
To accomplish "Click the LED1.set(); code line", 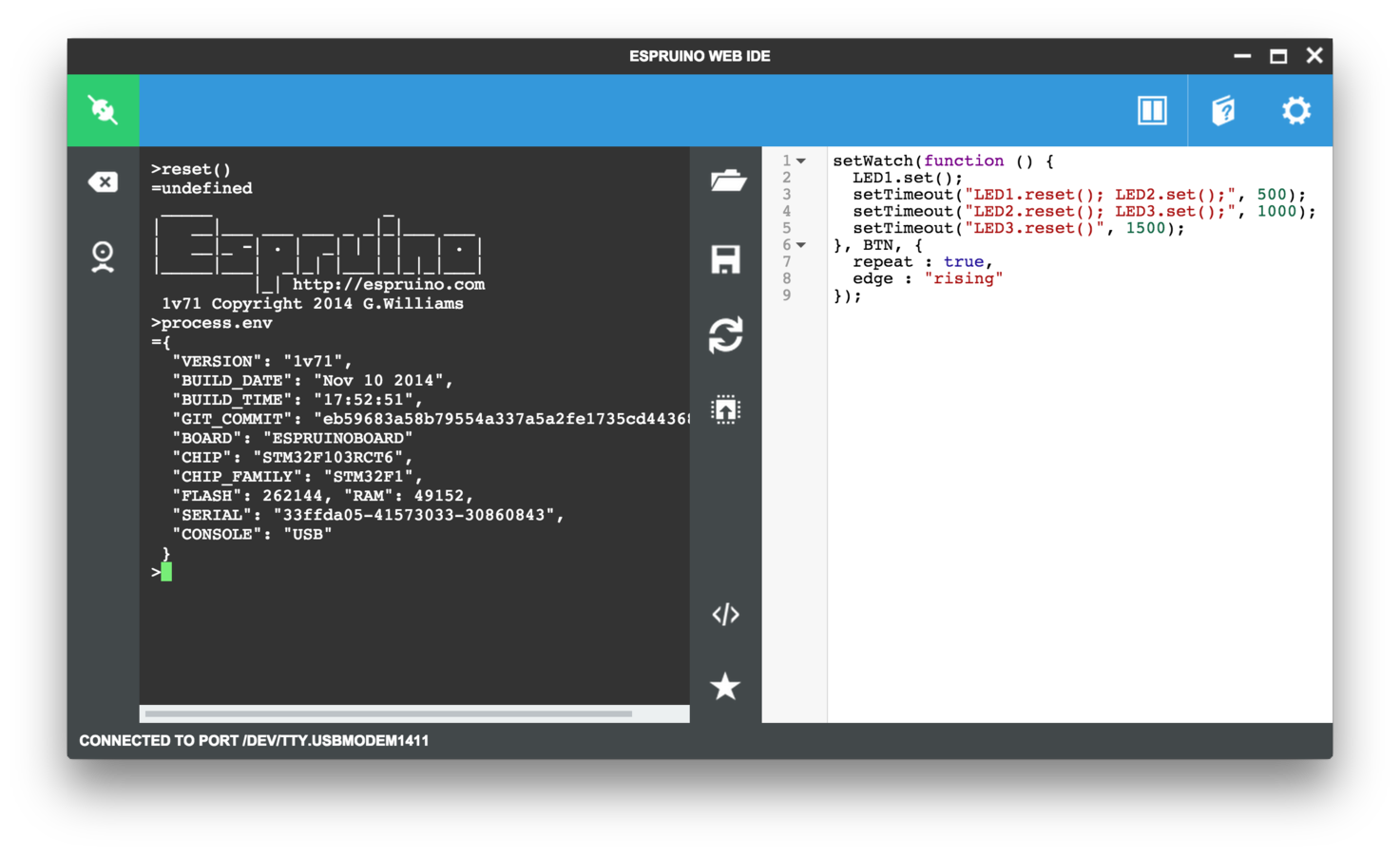I will [x=908, y=178].
